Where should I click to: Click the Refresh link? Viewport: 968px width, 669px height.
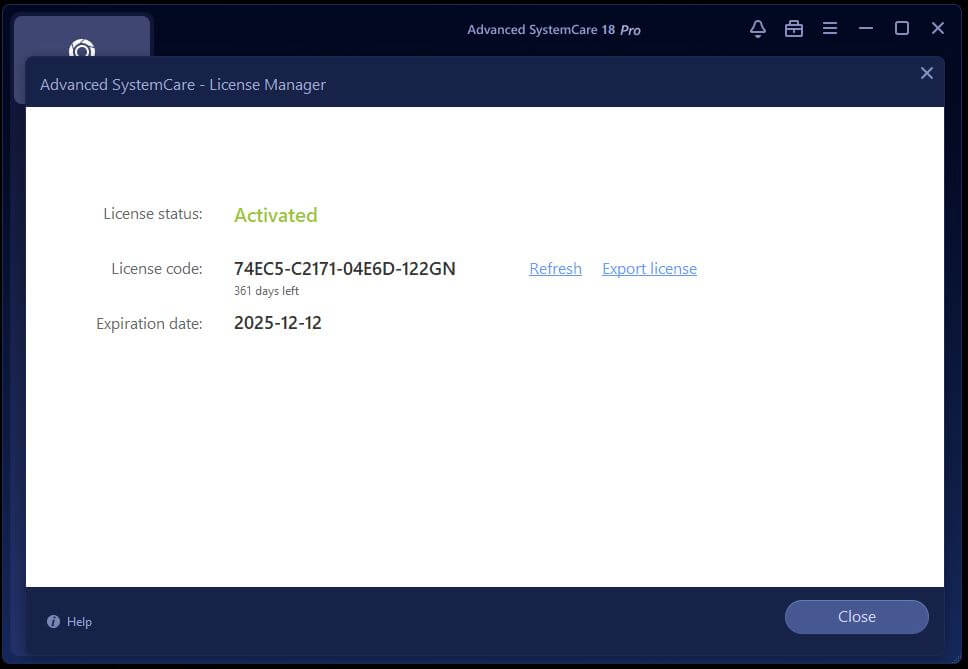(555, 269)
